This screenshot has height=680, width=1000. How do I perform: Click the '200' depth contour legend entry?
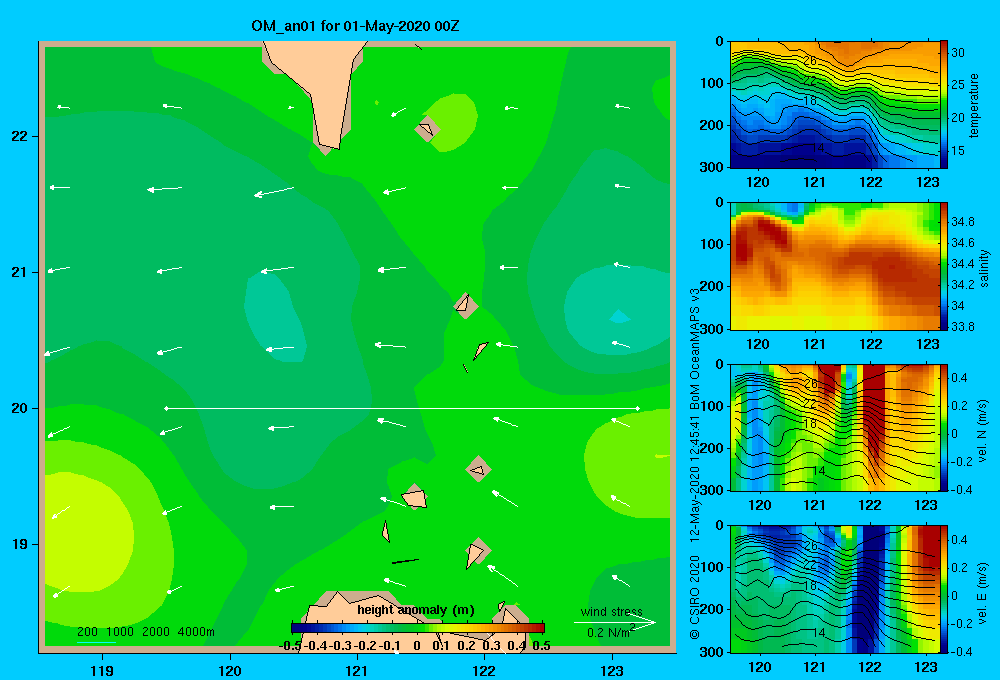coord(87,632)
